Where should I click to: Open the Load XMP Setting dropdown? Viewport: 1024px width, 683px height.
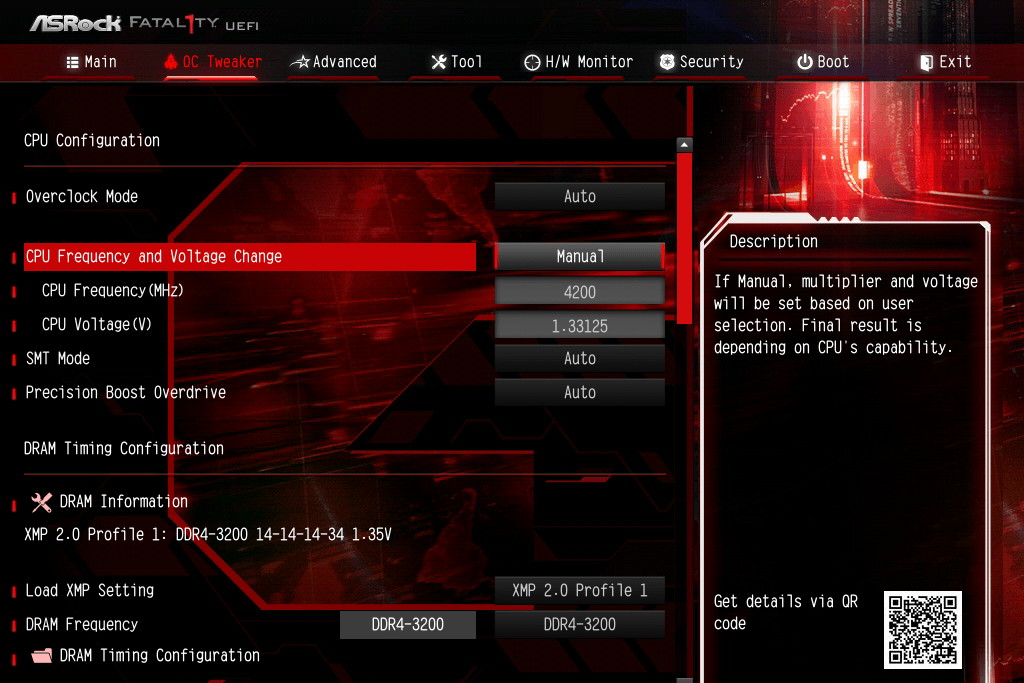(x=580, y=590)
